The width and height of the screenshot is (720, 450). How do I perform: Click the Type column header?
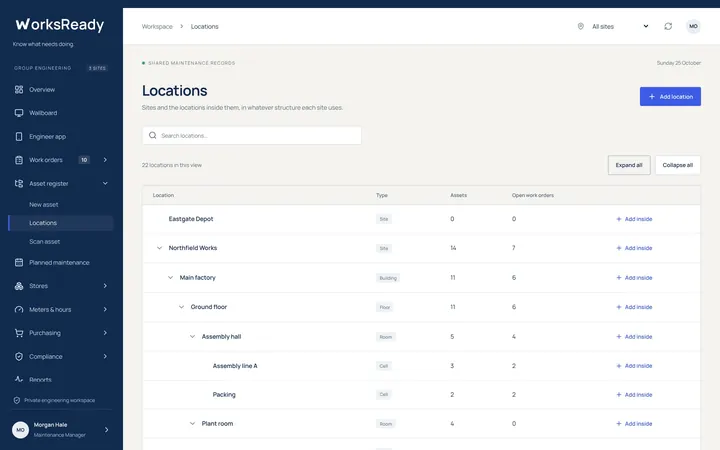382,195
